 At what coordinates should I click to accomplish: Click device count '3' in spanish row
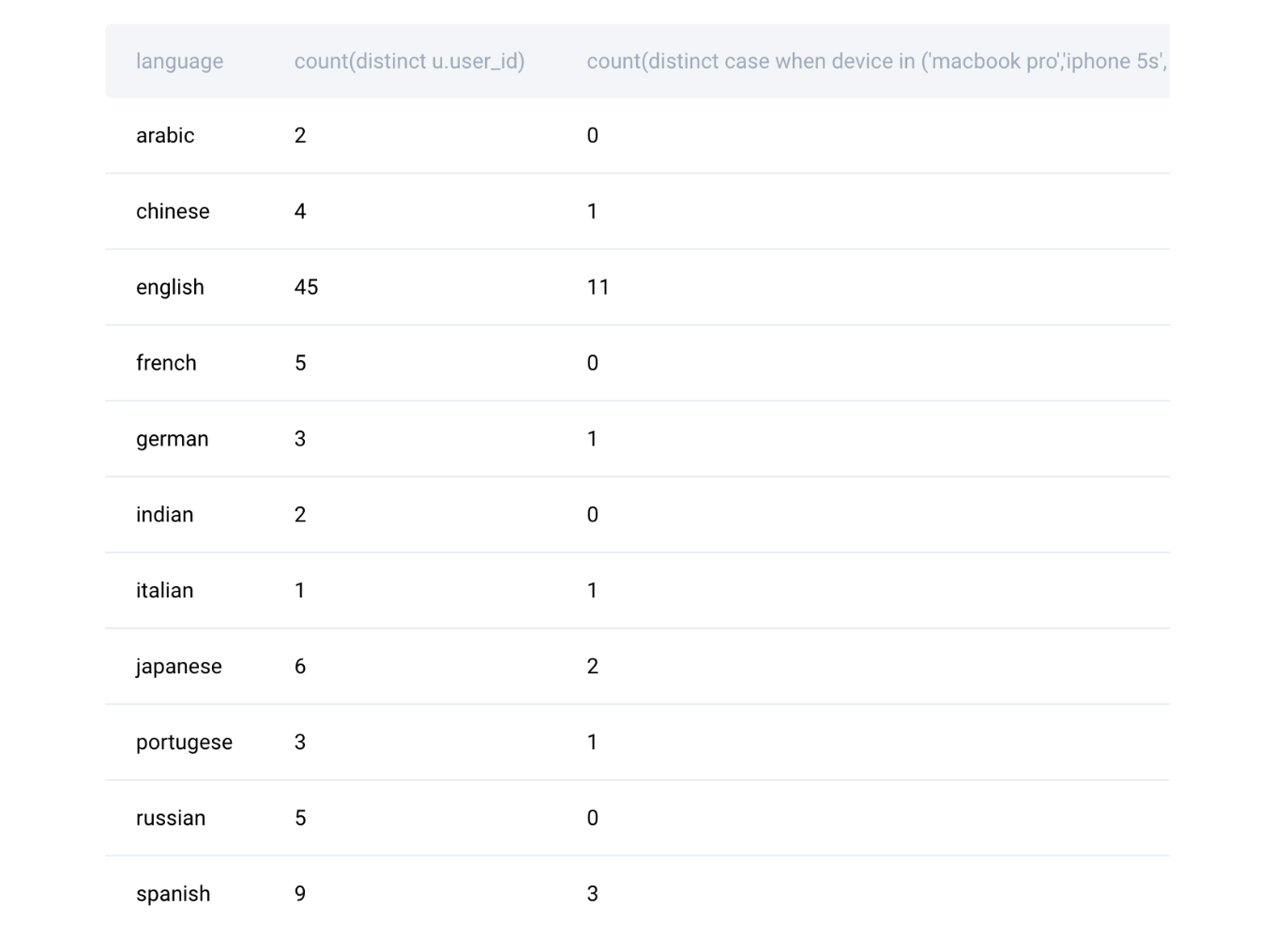[593, 894]
